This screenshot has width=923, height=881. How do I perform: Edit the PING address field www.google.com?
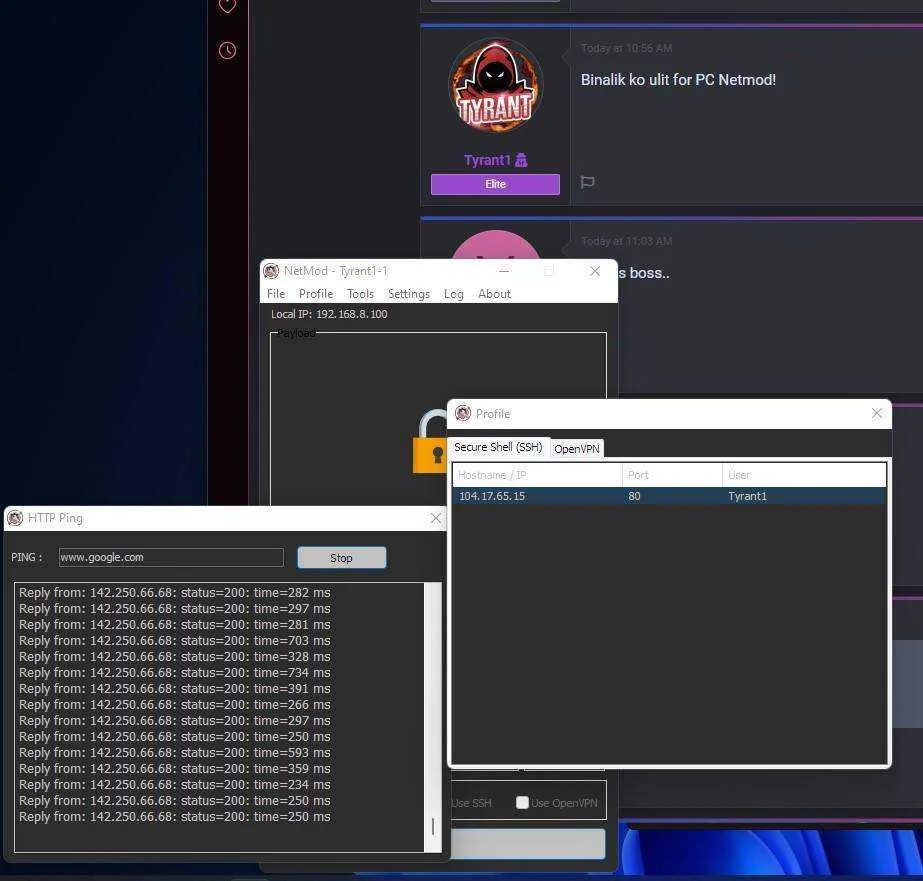click(x=171, y=557)
